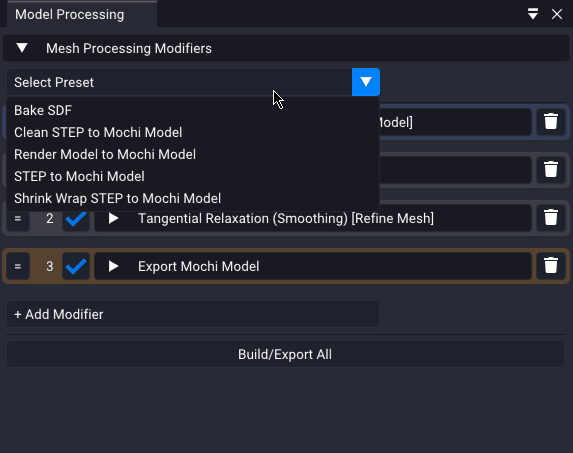Open the Model Processing panel options menu icon

pos(533,14)
